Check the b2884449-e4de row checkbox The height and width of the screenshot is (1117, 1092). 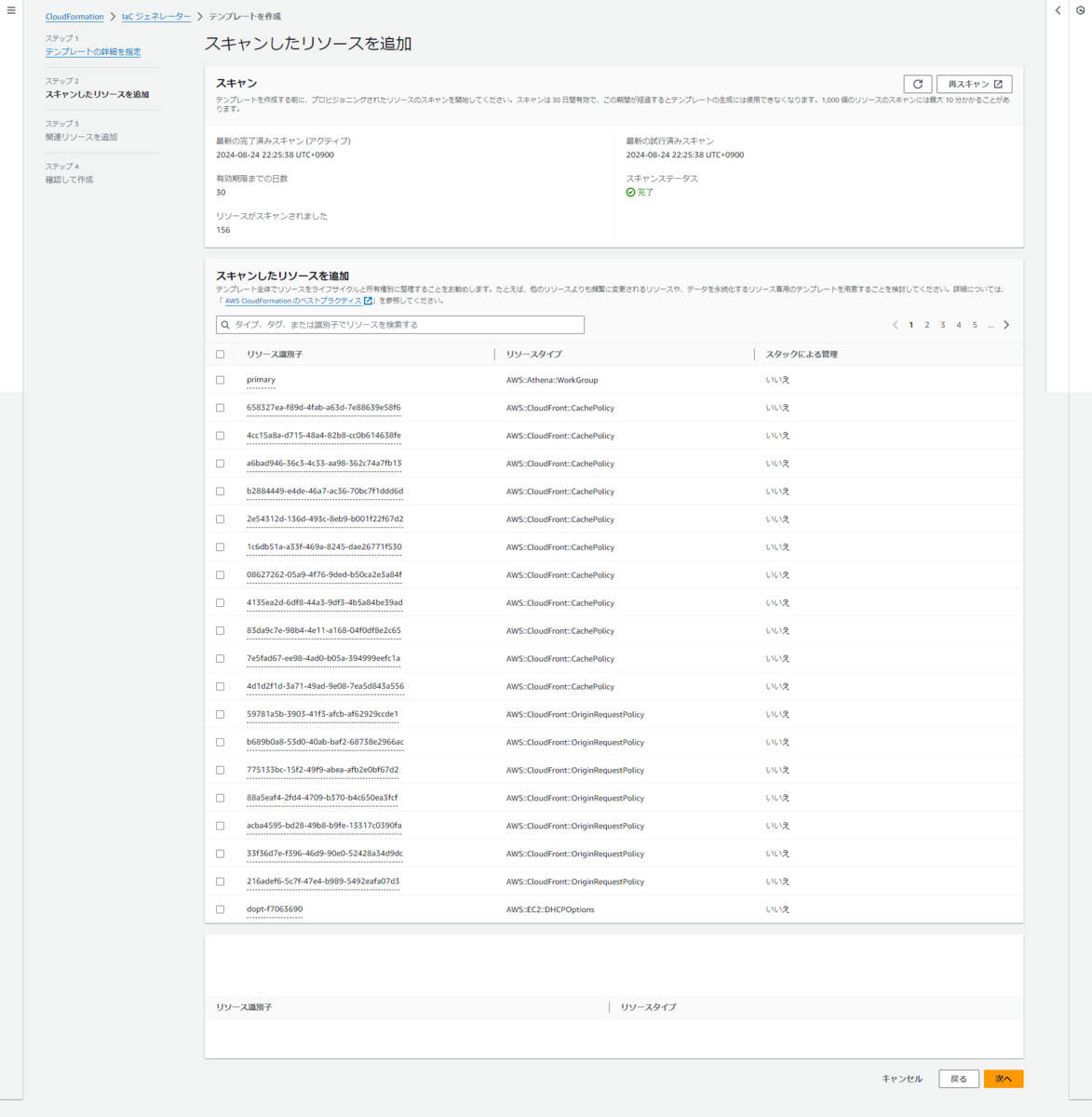[221, 491]
